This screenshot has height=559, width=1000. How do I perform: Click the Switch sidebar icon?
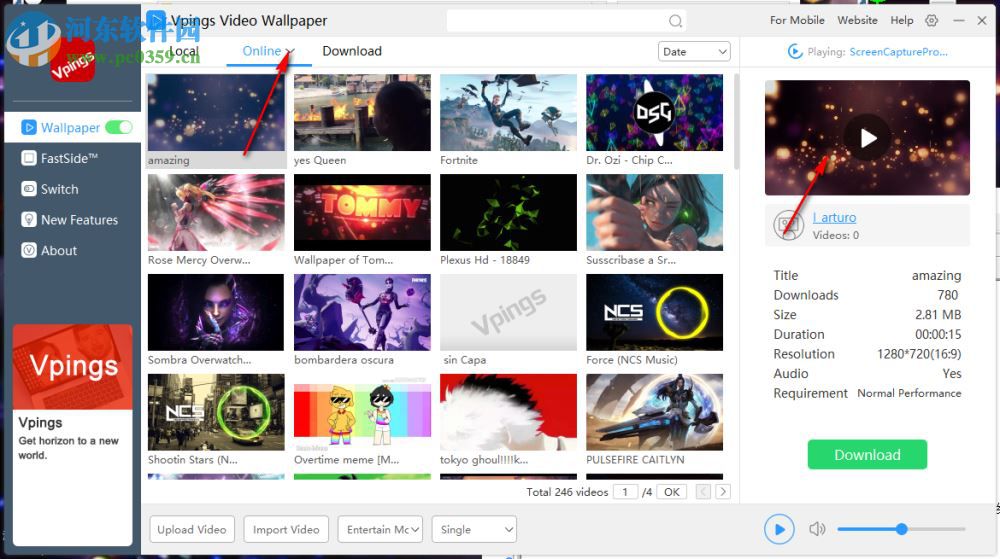pyautogui.click(x=29, y=189)
